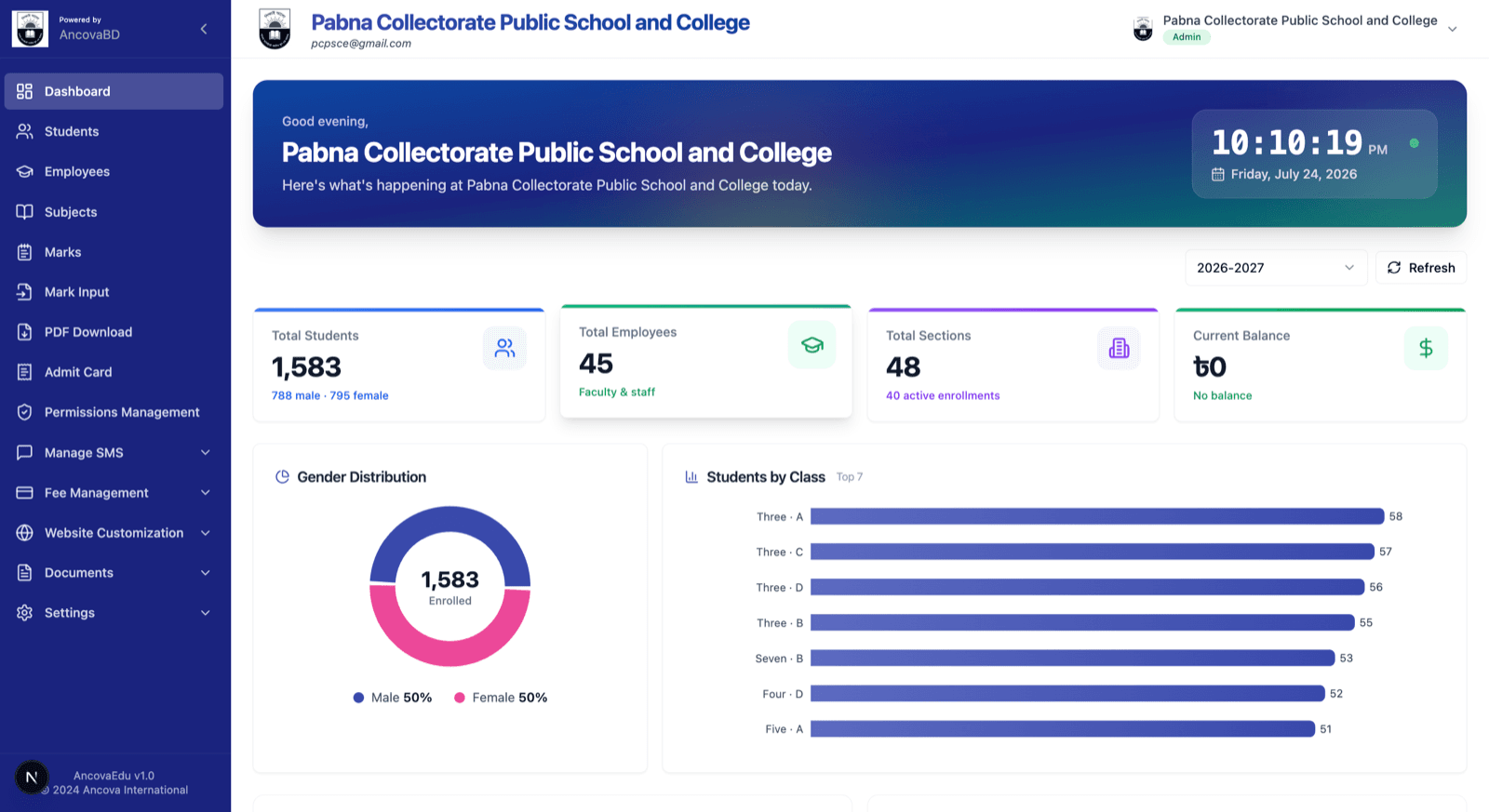Click the Pabna Collectorate header title
Viewport: 1489px width, 812px height.
pos(530,22)
